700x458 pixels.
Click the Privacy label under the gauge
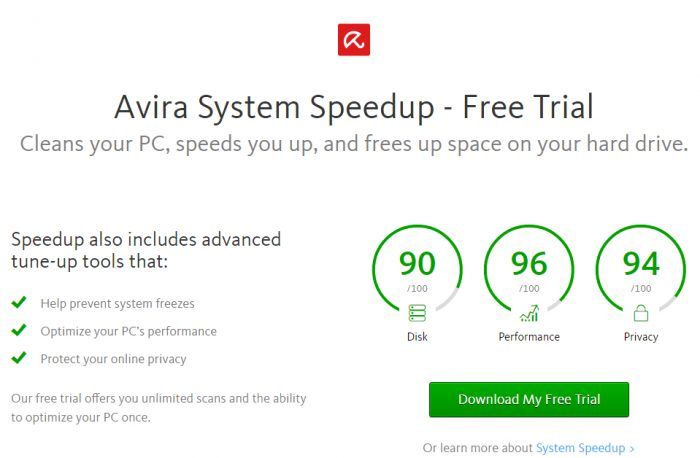click(641, 337)
